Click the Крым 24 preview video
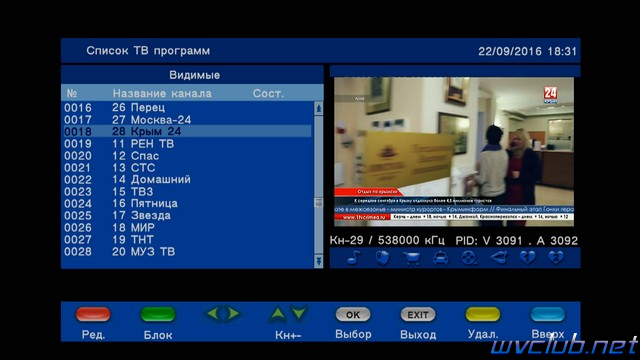The image size is (640, 360). point(454,151)
